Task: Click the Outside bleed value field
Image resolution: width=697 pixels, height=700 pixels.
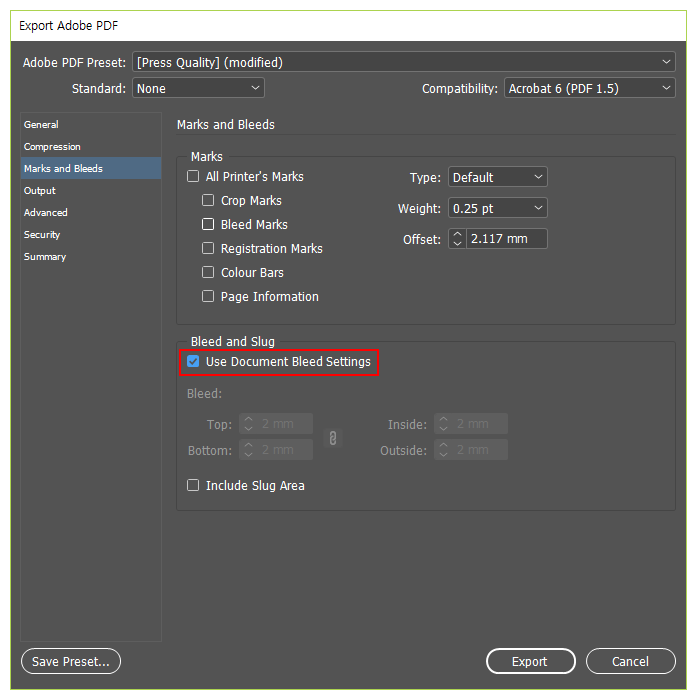Action: tap(480, 450)
